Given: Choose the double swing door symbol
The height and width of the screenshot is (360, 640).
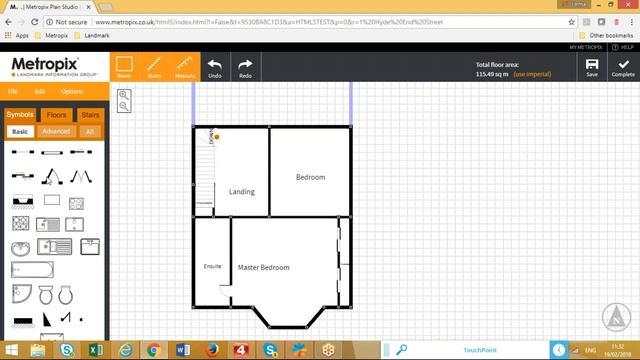Looking at the screenshot, I should click(x=81, y=177).
